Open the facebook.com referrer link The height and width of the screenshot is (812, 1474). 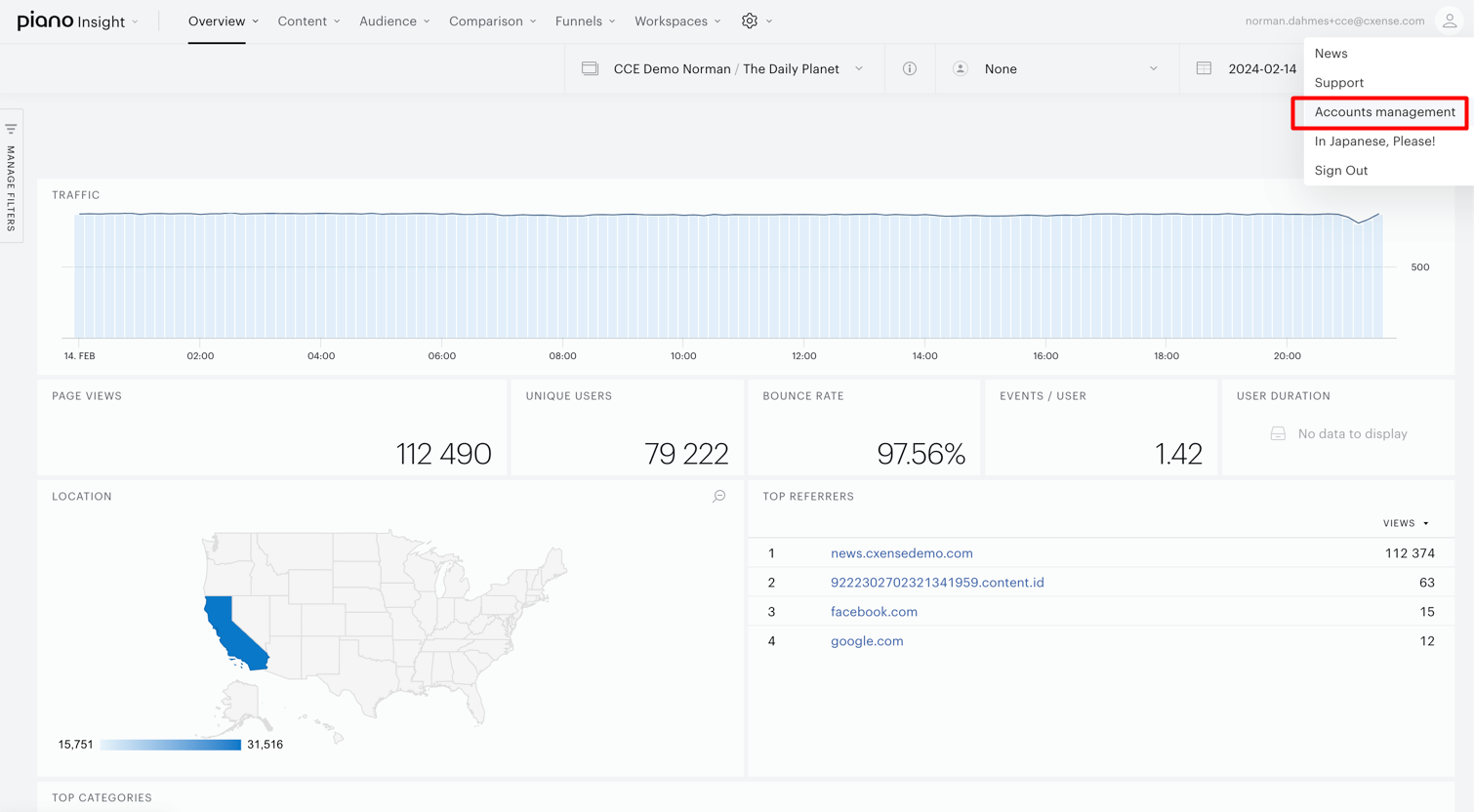pos(874,612)
